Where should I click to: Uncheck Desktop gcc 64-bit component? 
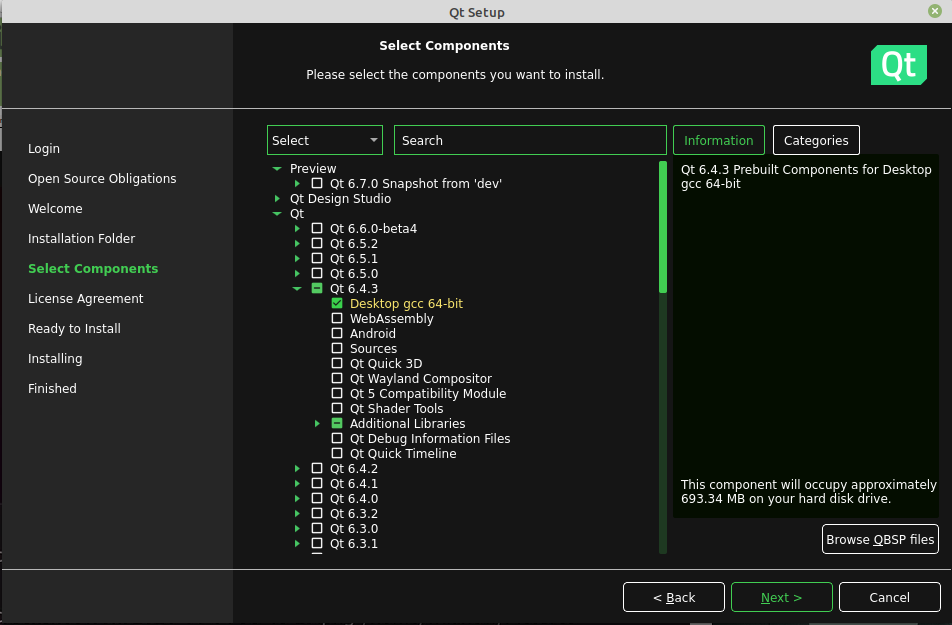click(x=337, y=304)
